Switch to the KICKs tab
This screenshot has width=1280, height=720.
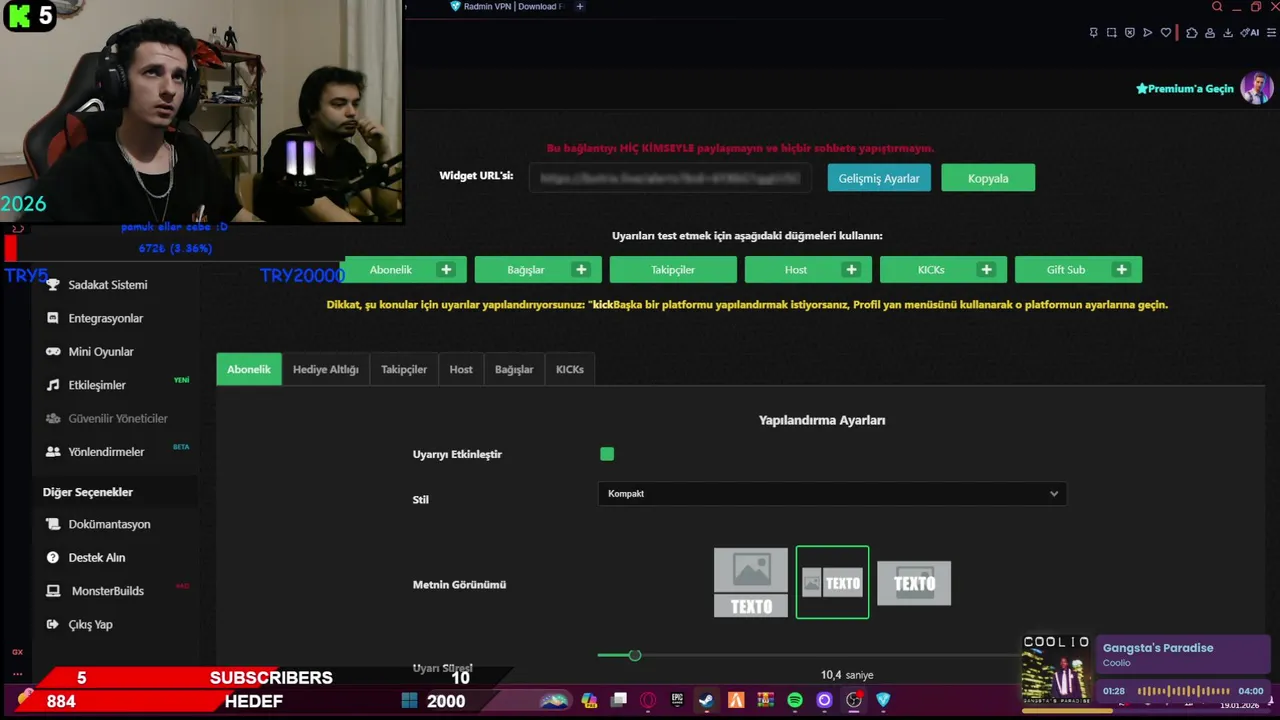[570, 369]
